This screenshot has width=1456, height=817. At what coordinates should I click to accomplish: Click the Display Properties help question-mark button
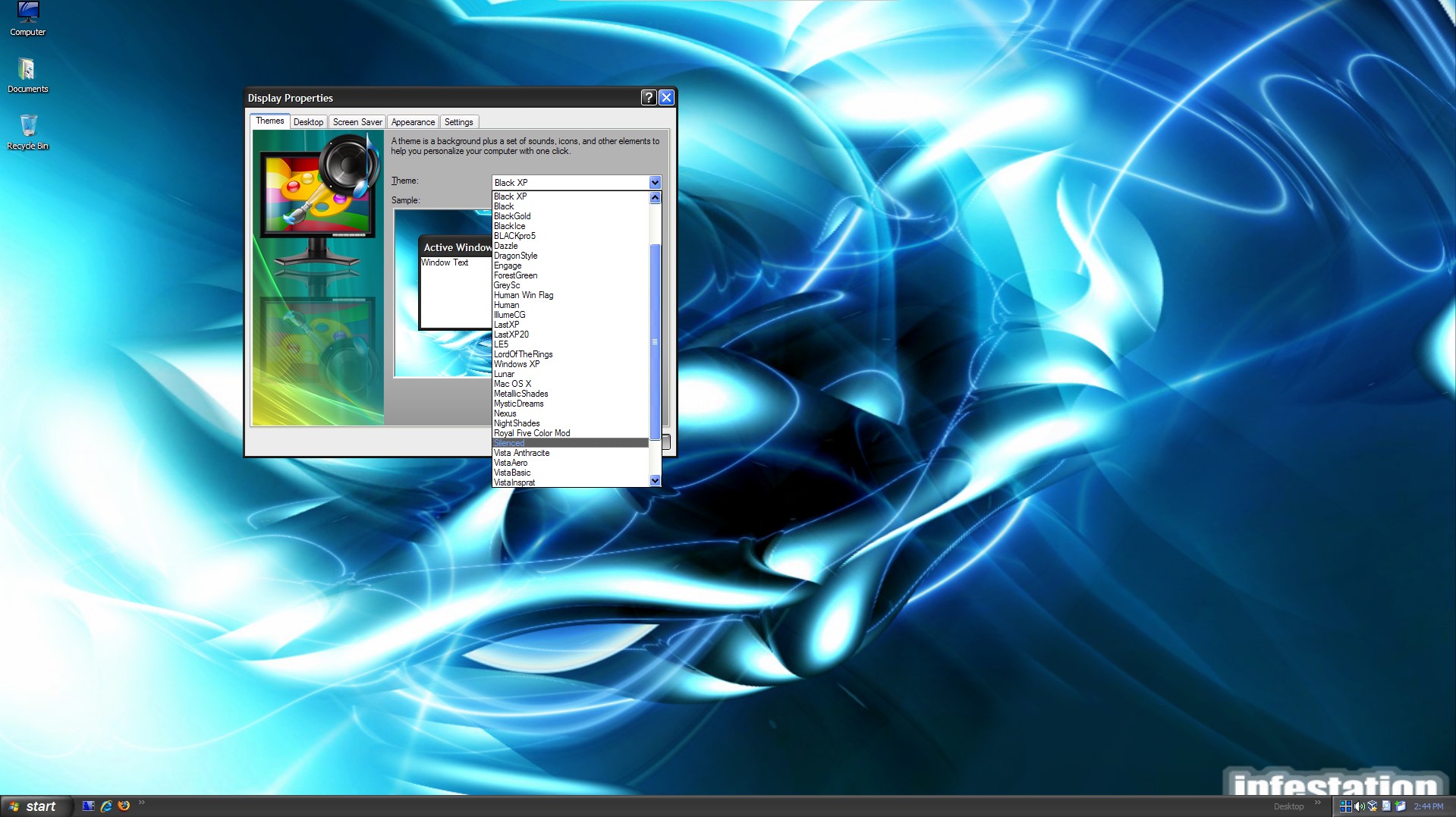point(648,97)
